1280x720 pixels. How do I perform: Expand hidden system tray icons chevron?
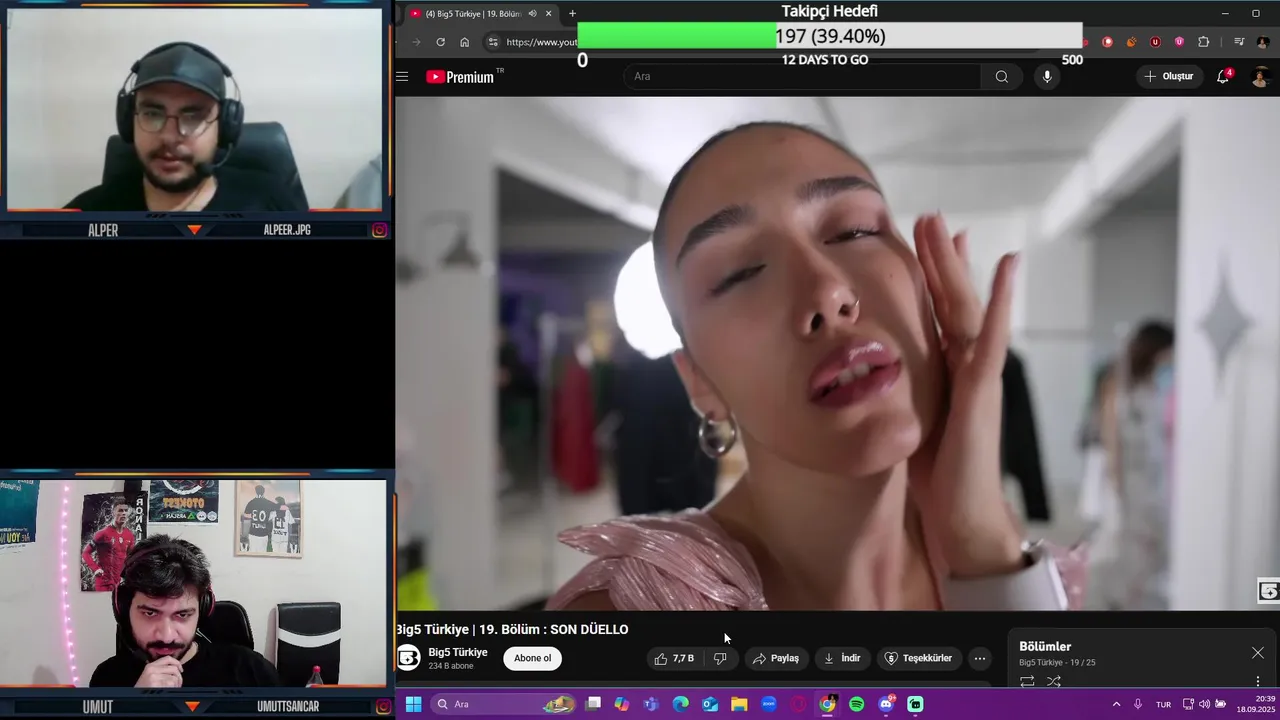coord(1116,704)
